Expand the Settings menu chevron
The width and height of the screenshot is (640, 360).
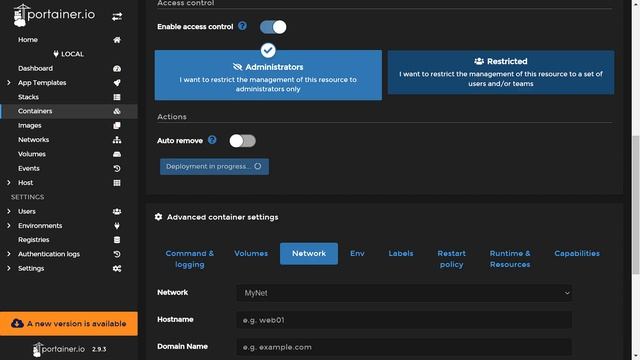click(9, 269)
